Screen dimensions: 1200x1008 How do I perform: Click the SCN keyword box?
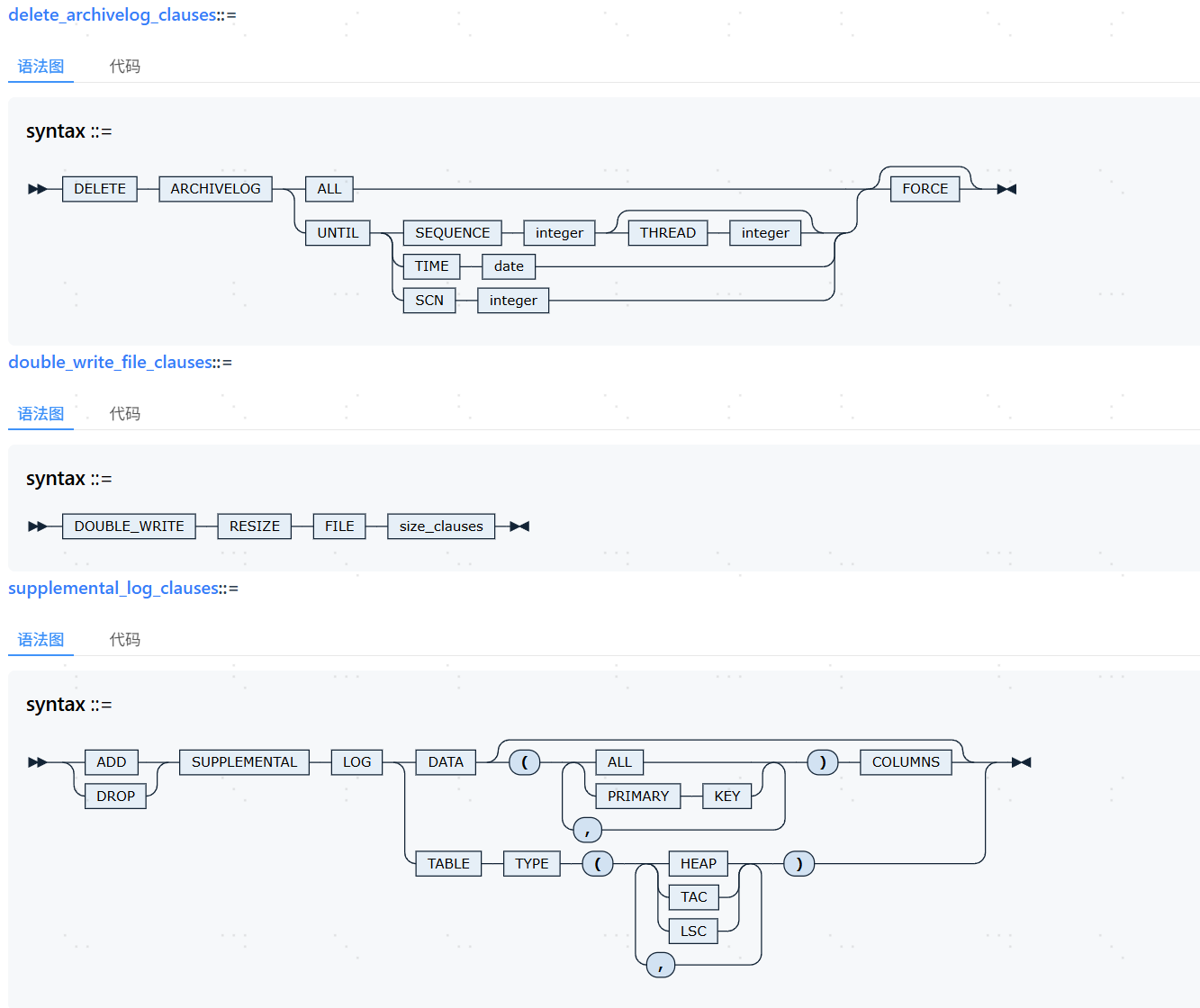pyautogui.click(x=429, y=301)
